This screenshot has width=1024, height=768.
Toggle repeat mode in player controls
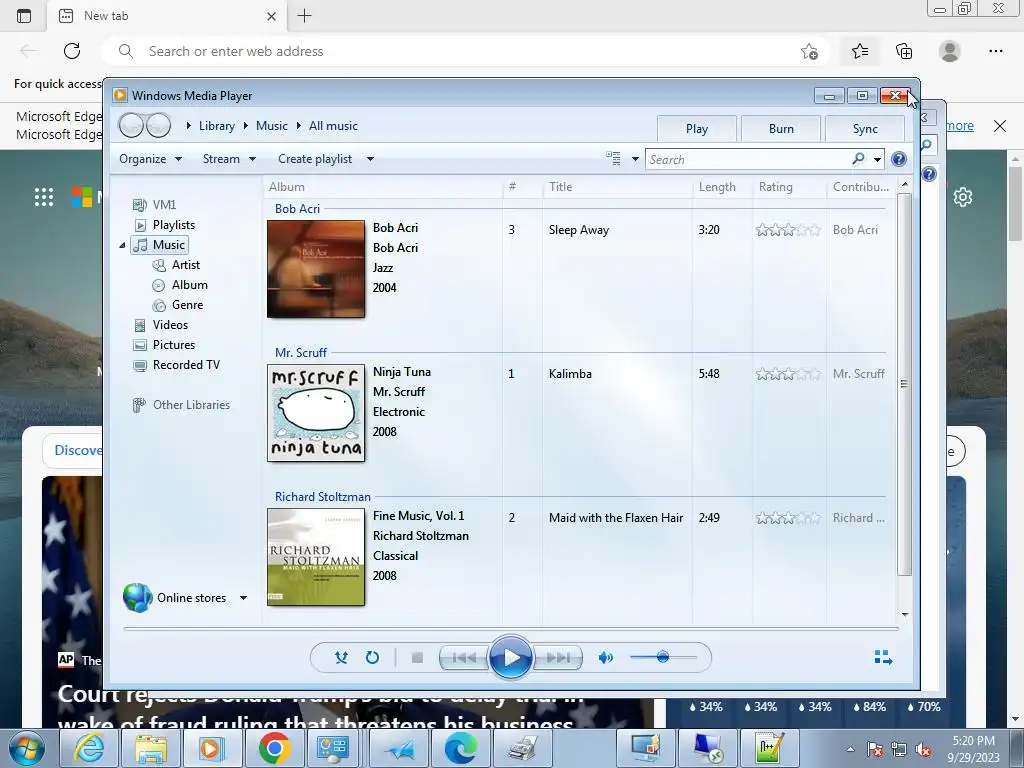click(x=372, y=658)
